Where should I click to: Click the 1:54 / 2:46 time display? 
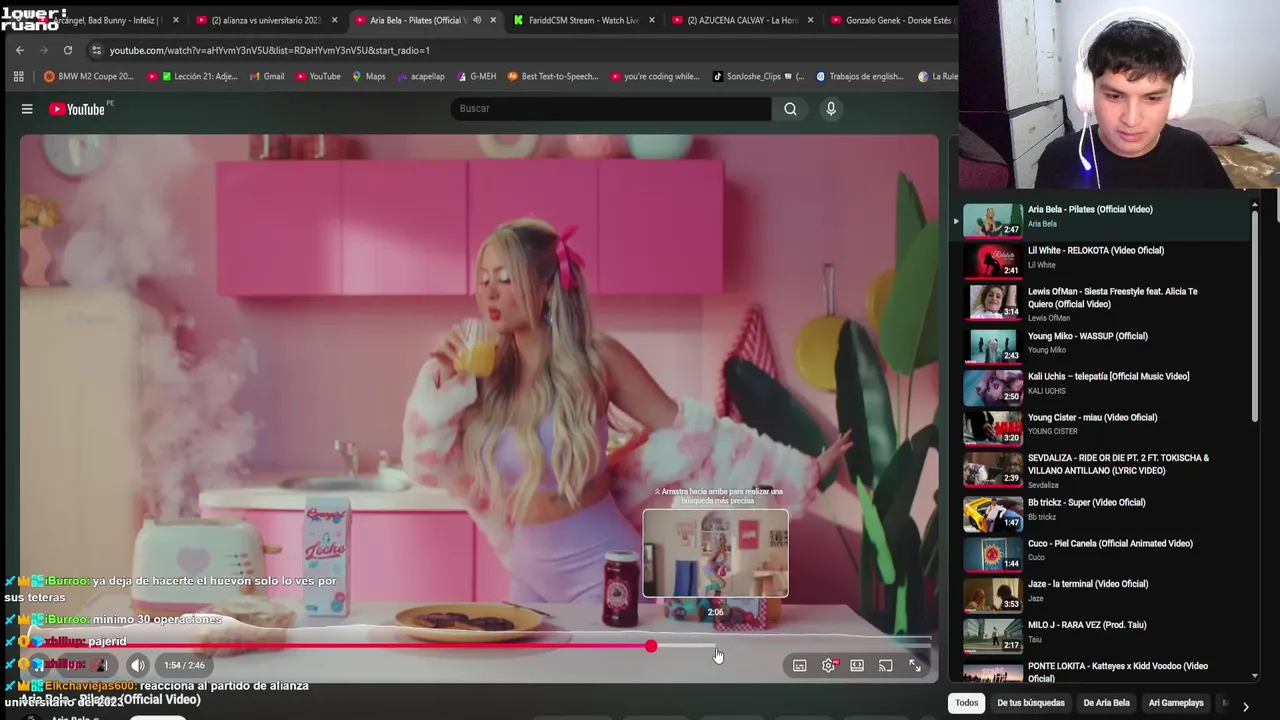[x=184, y=665]
